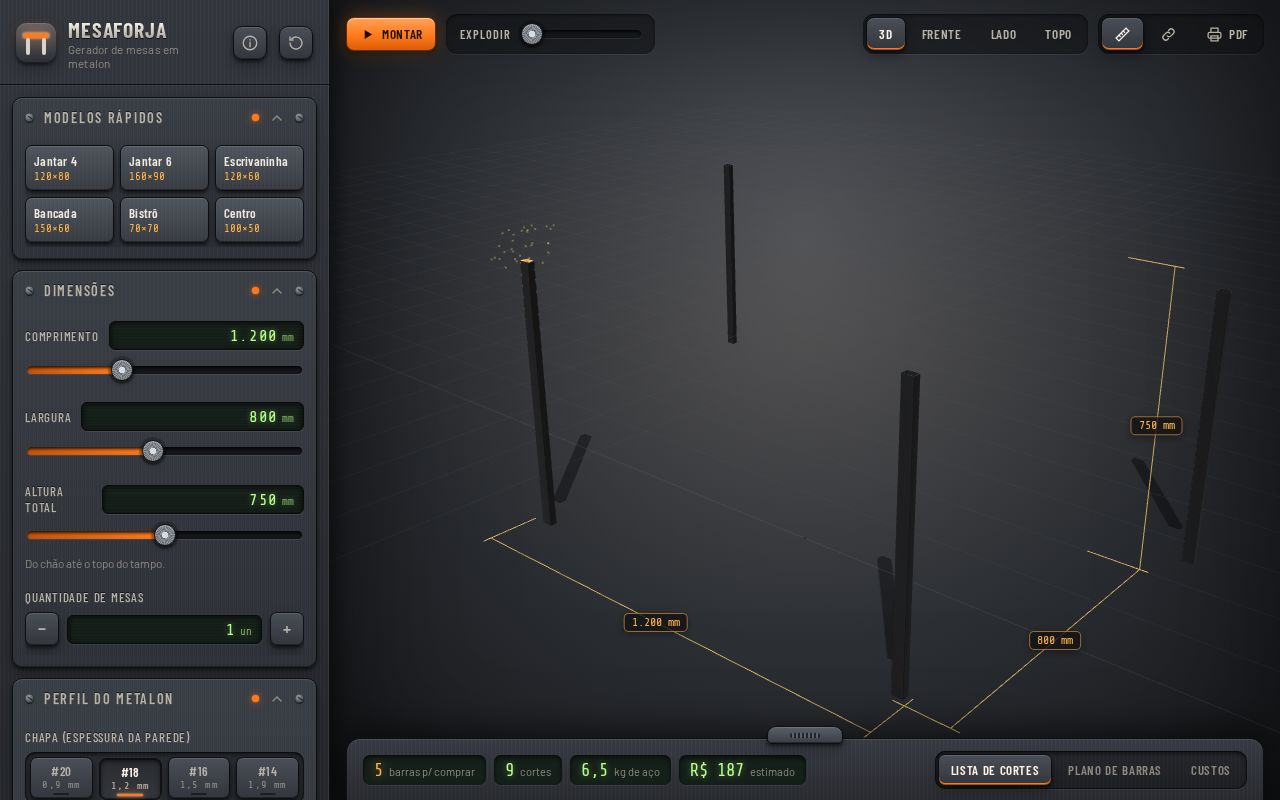
Task: Apply the Escrivaninha preset
Action: (x=259, y=168)
